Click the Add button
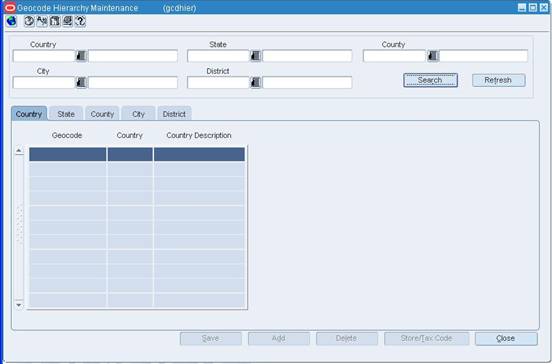 (278, 339)
